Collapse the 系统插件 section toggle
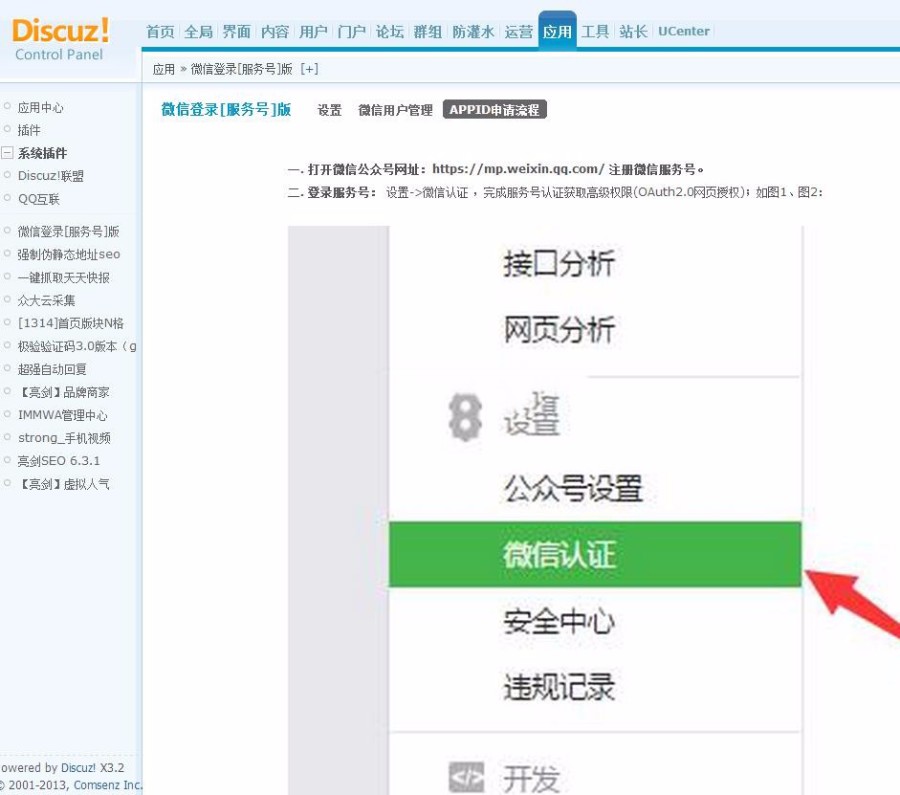 (x=7, y=153)
